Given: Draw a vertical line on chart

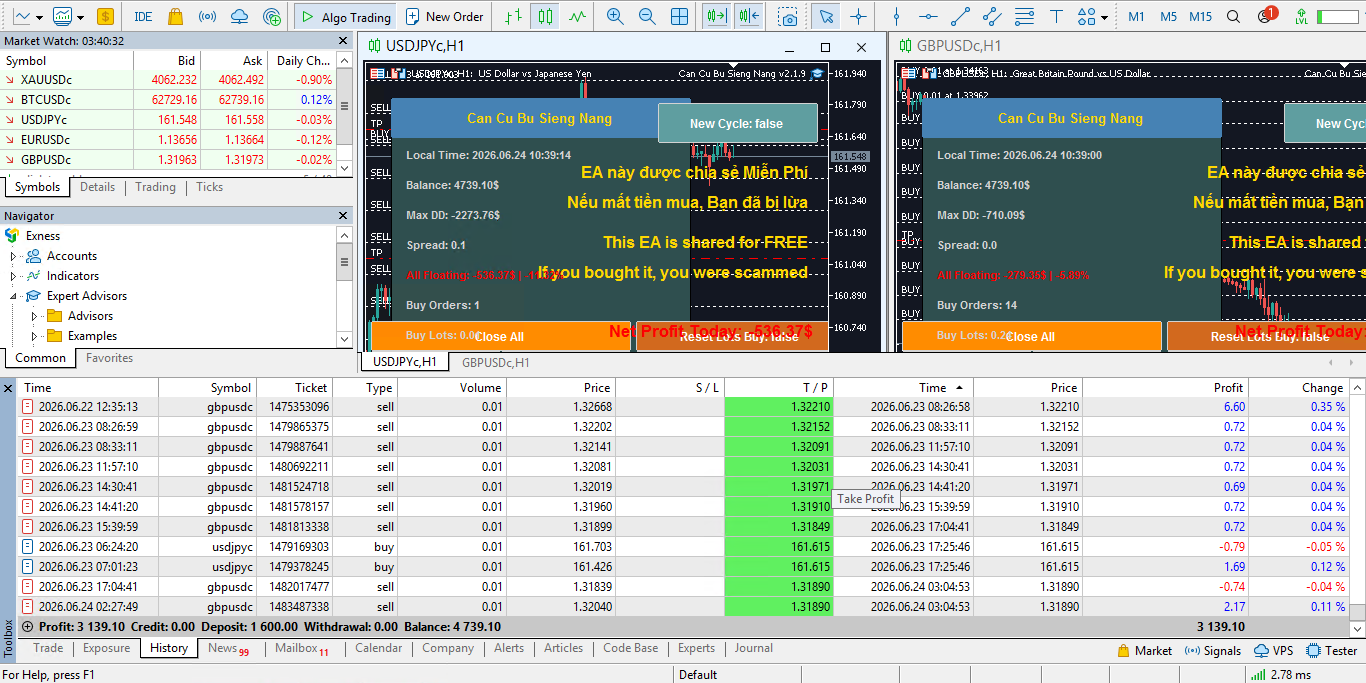Looking at the screenshot, I should [x=896, y=16].
